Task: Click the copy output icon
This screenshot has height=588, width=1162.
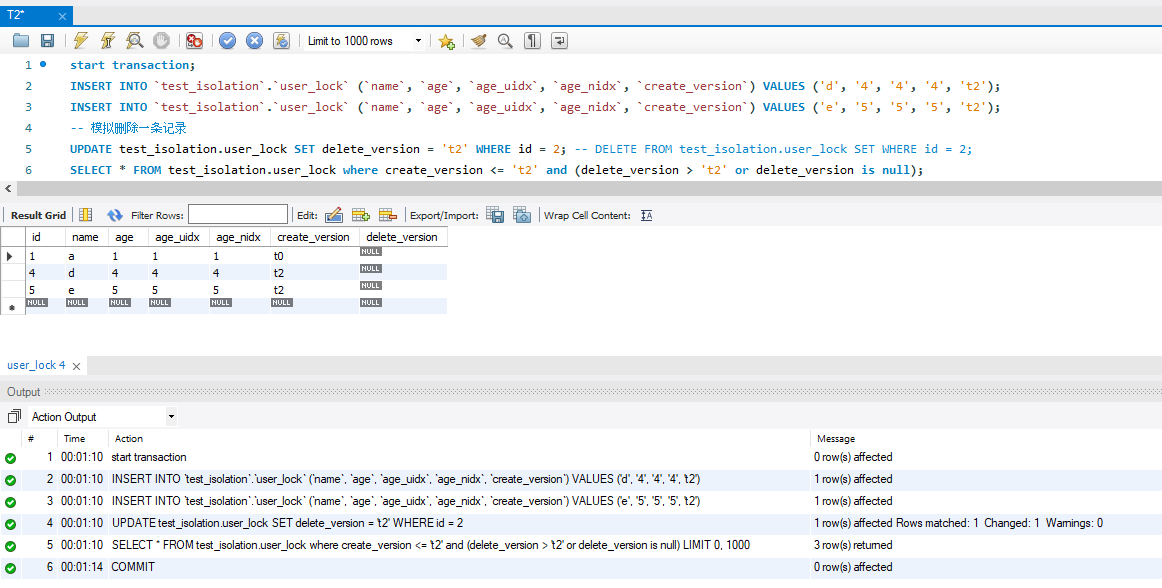Action: coord(14,417)
